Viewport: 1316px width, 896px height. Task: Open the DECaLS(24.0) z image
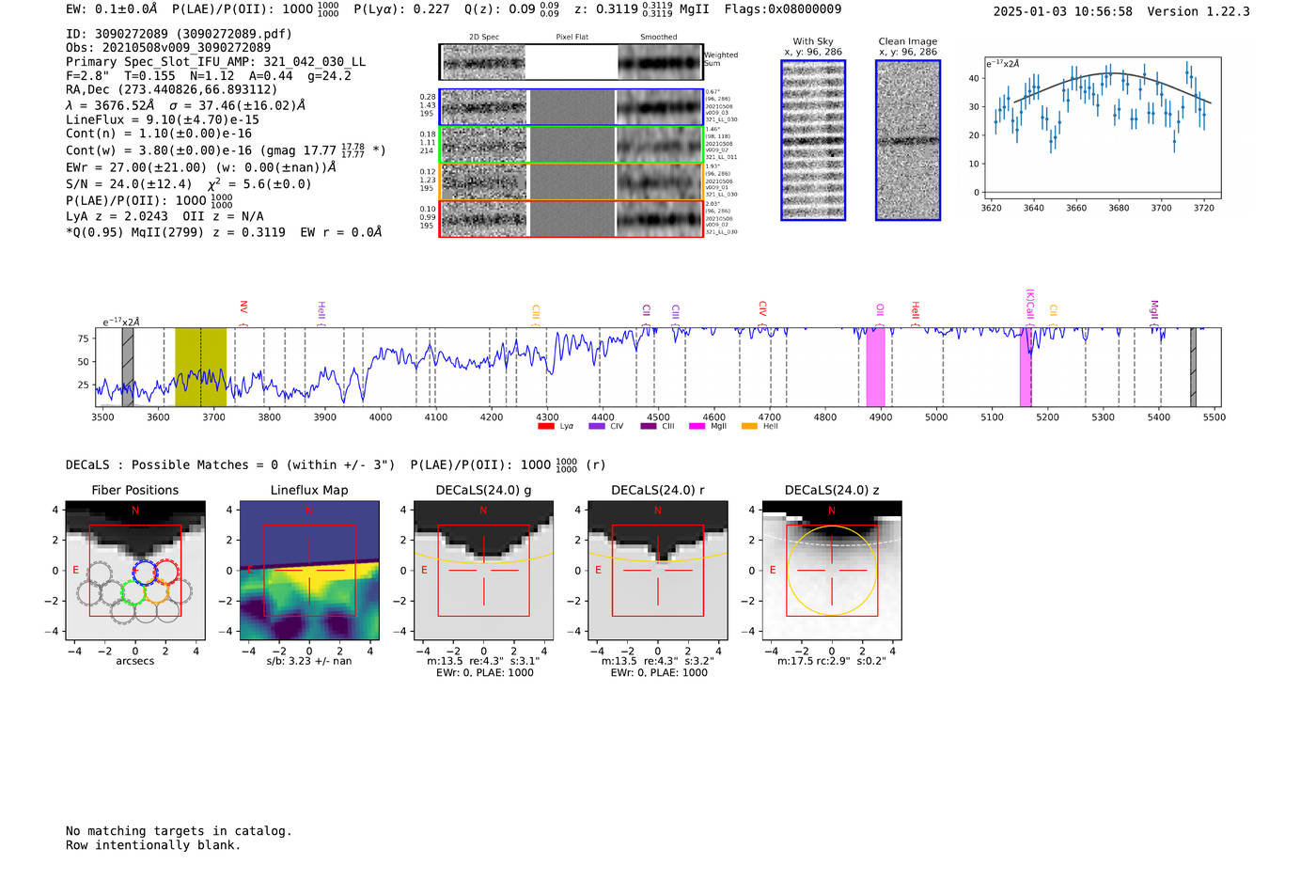[x=832, y=571]
